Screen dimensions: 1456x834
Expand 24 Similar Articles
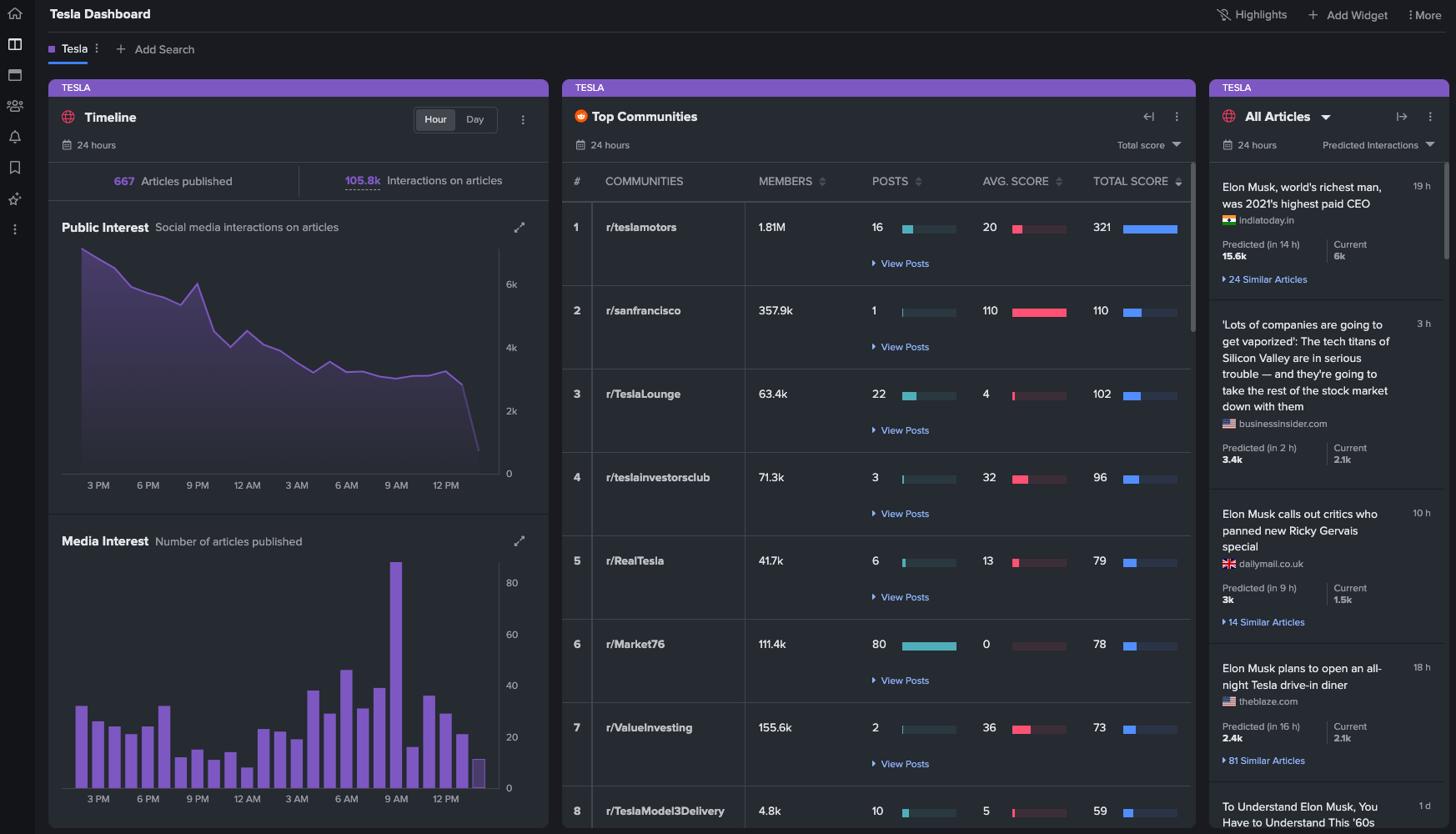(1265, 279)
